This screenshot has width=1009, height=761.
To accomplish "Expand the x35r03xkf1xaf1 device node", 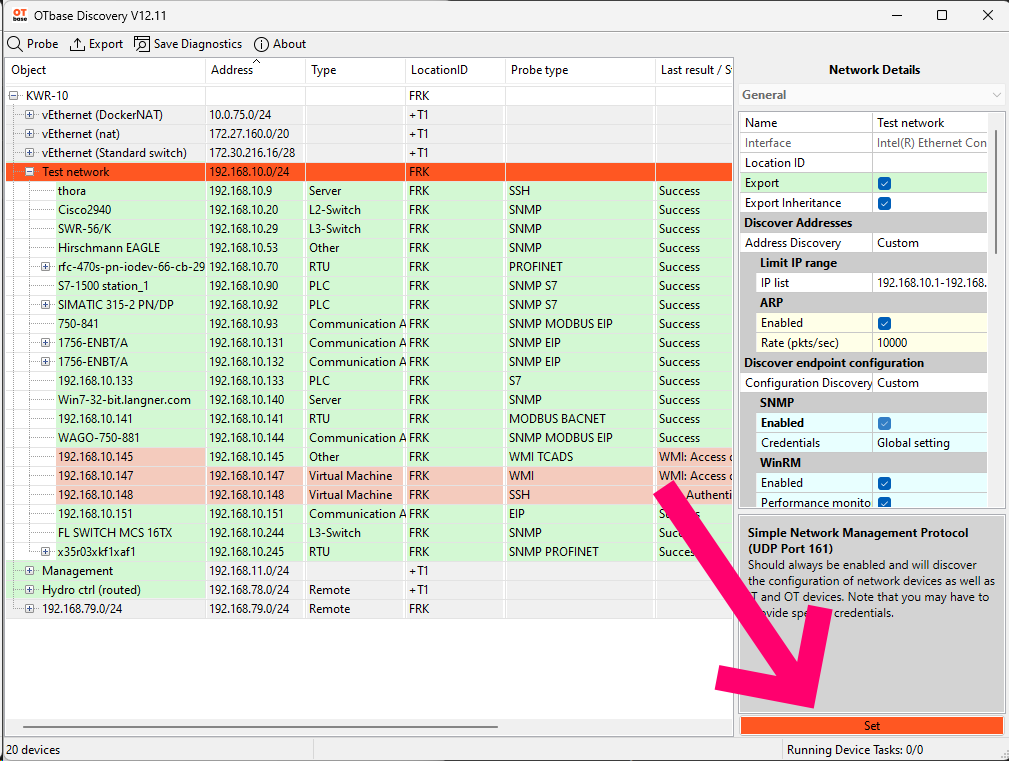I will [x=46, y=551].
